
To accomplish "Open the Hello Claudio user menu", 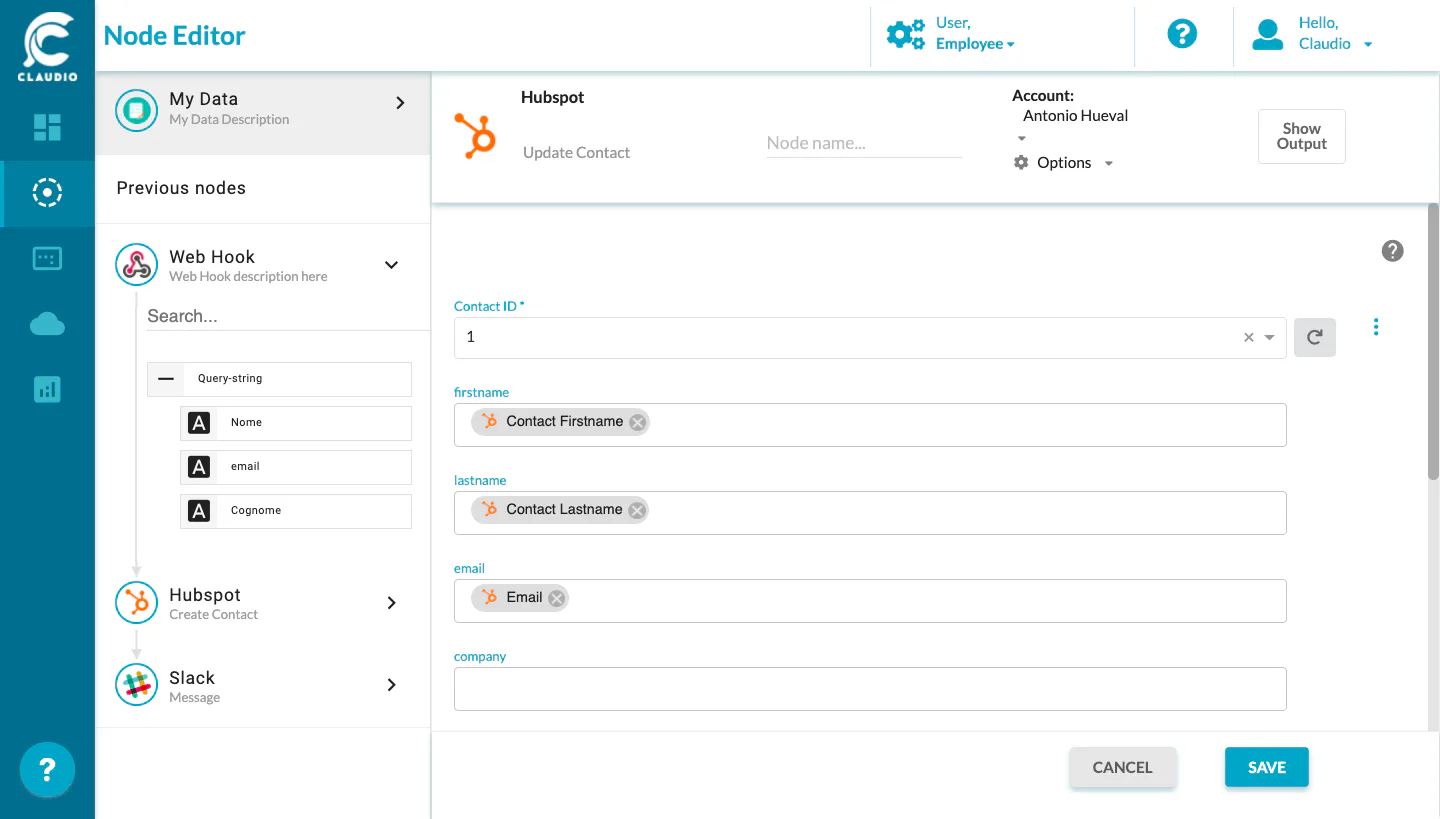I will 1368,44.
